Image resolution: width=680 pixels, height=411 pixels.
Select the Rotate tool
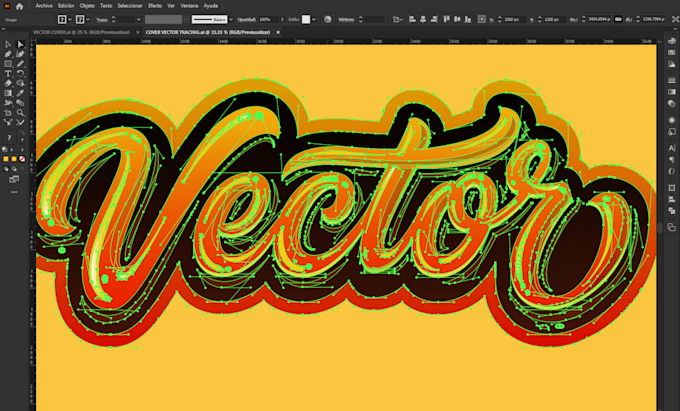[20, 74]
